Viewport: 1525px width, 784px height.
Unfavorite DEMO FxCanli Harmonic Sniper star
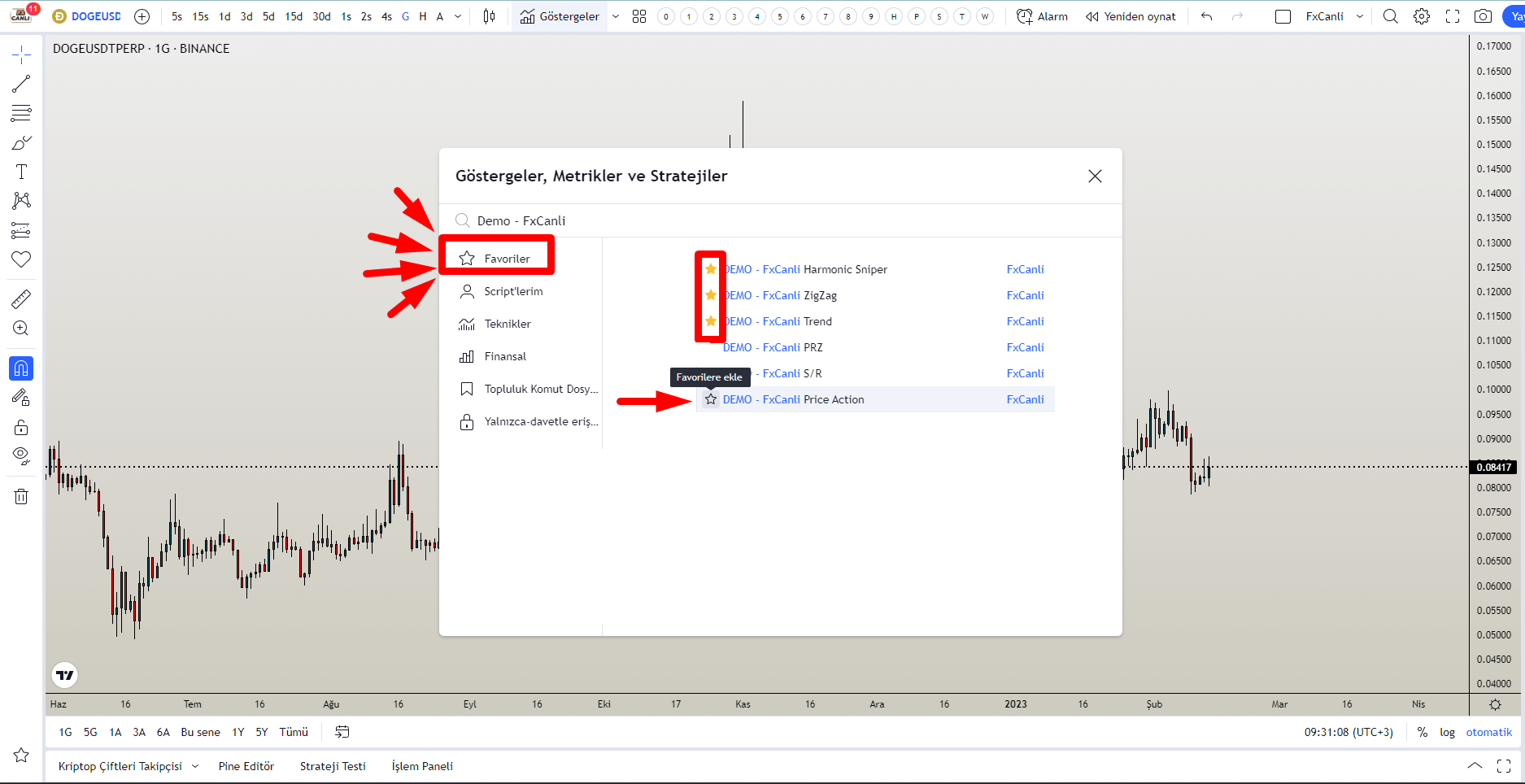711,269
